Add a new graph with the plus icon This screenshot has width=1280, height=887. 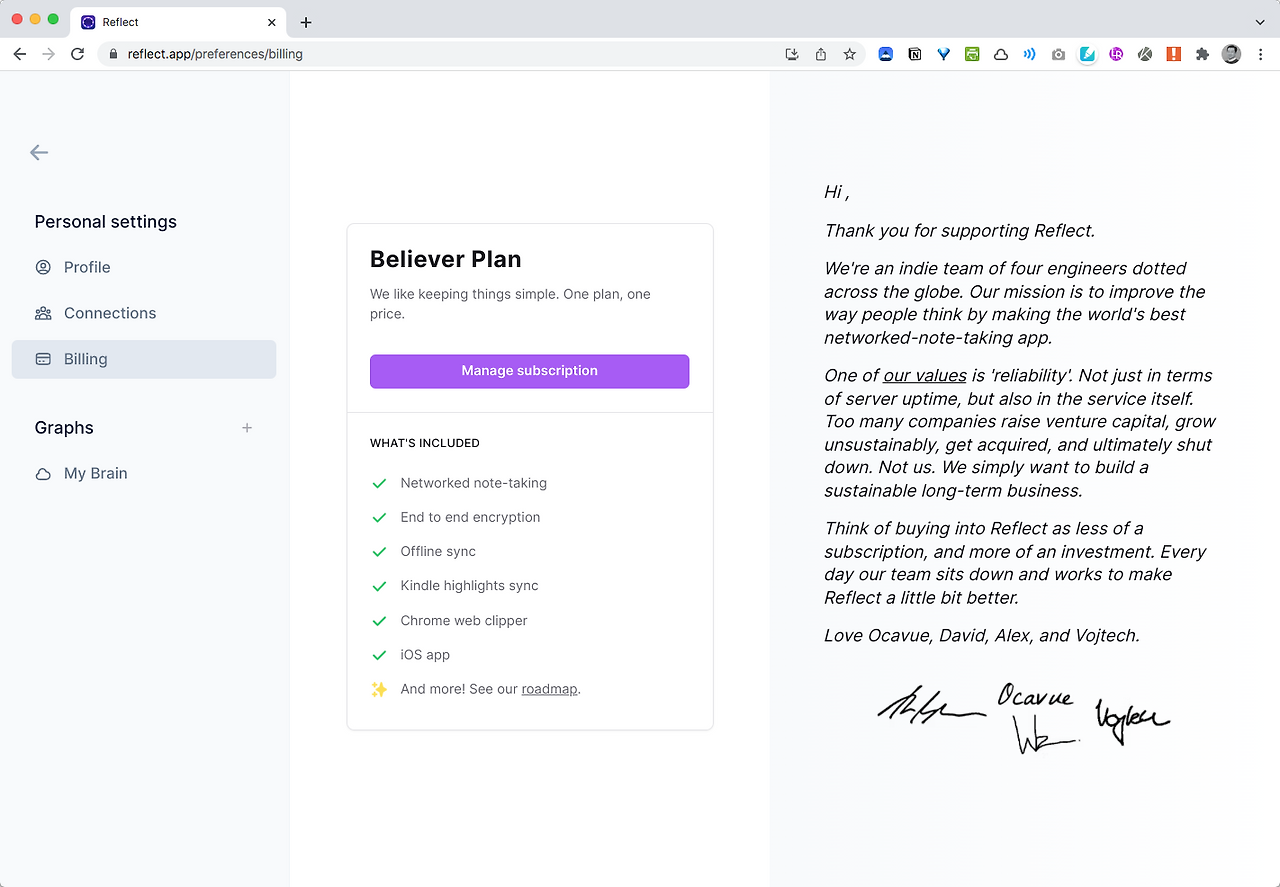pos(247,428)
